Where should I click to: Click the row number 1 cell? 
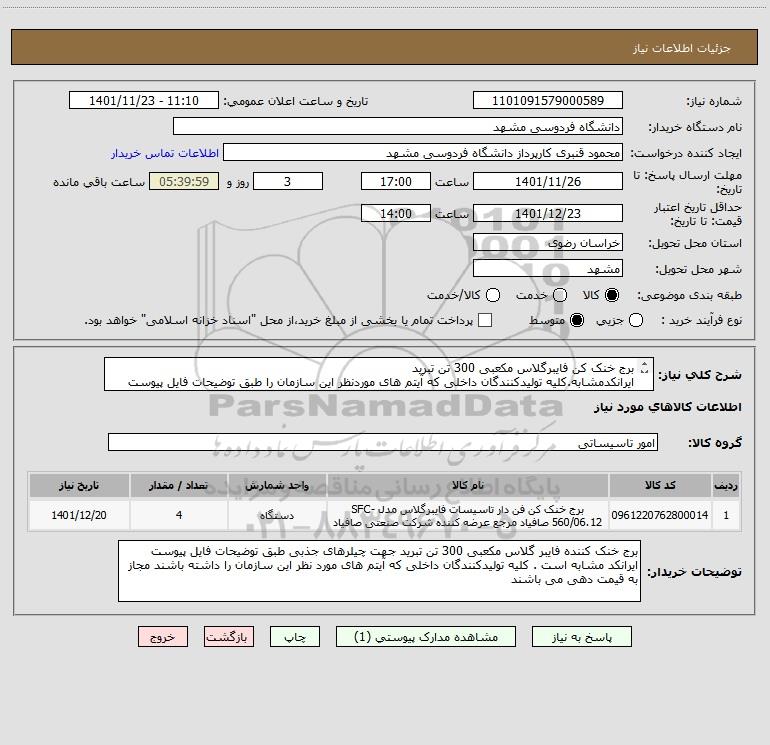726,515
